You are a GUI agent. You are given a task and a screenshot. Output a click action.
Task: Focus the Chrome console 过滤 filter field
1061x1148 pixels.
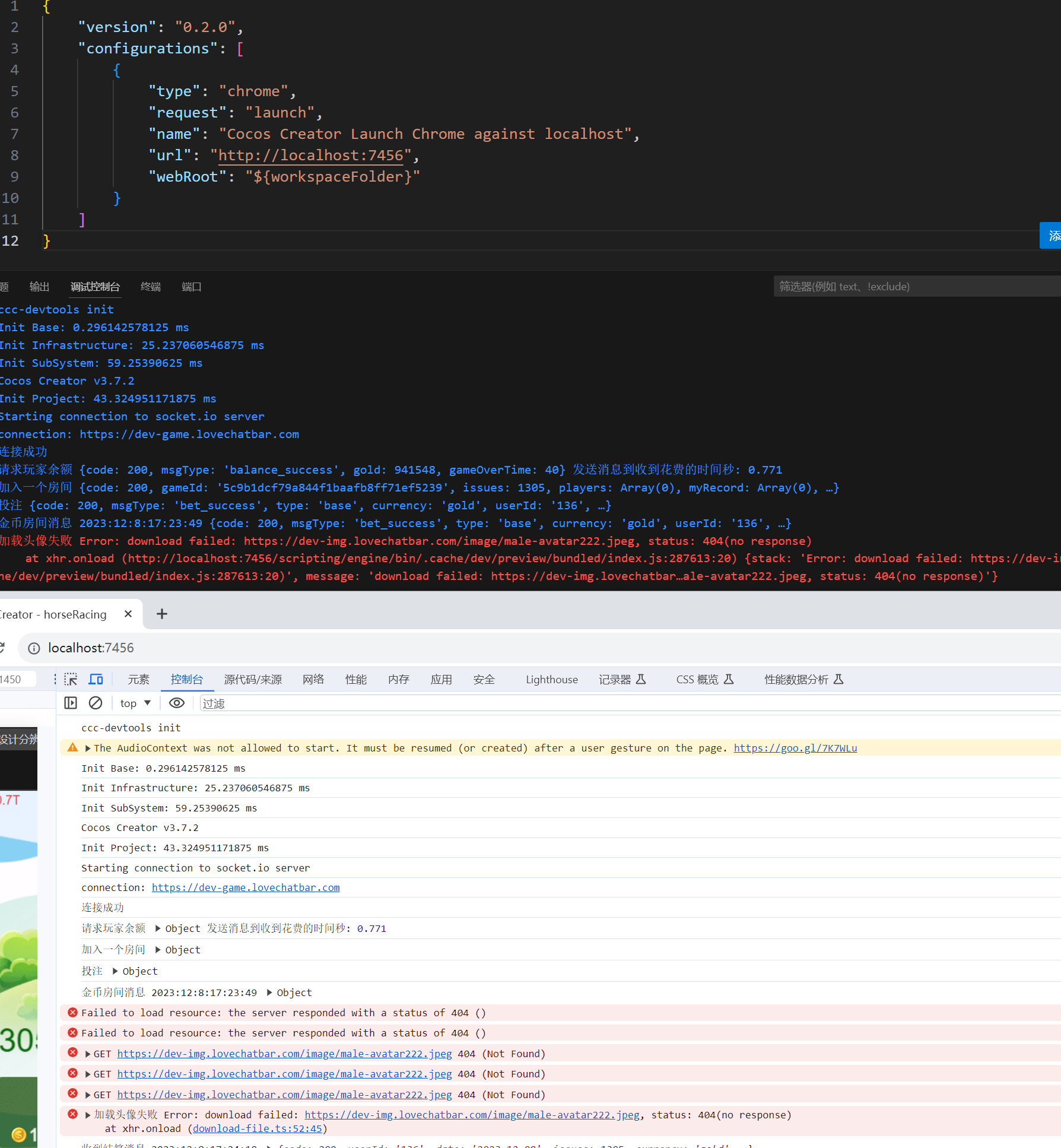click(629, 703)
